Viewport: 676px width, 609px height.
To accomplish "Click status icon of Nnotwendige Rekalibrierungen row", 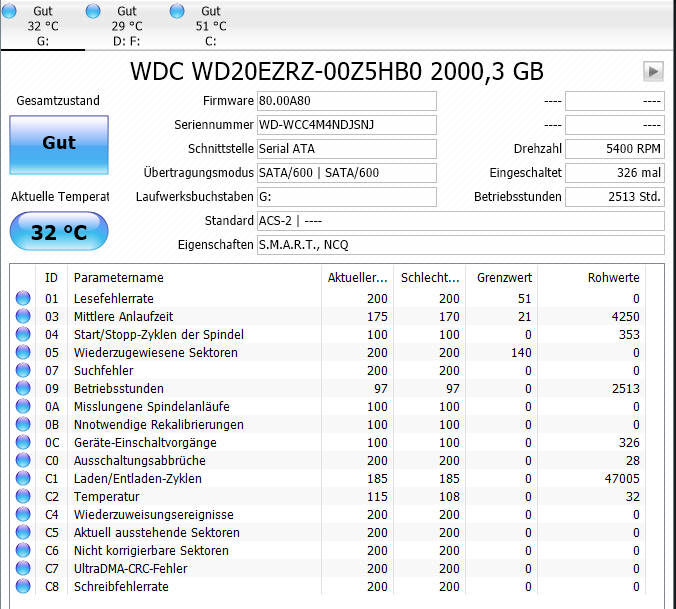I will [x=23, y=425].
